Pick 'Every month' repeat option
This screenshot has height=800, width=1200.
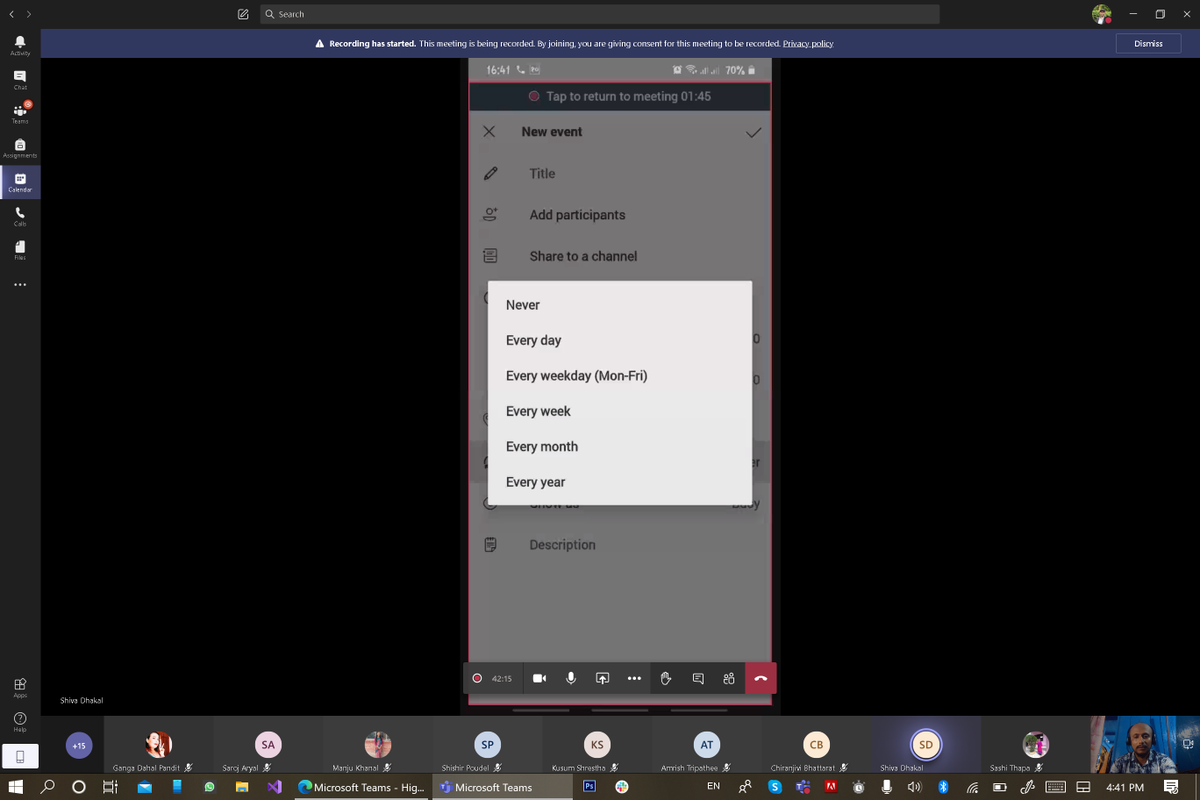tap(620, 447)
